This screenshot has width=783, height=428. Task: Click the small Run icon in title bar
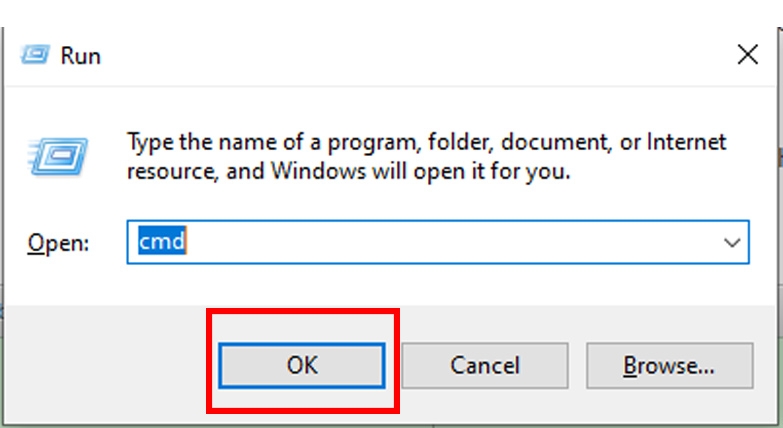click(34, 54)
